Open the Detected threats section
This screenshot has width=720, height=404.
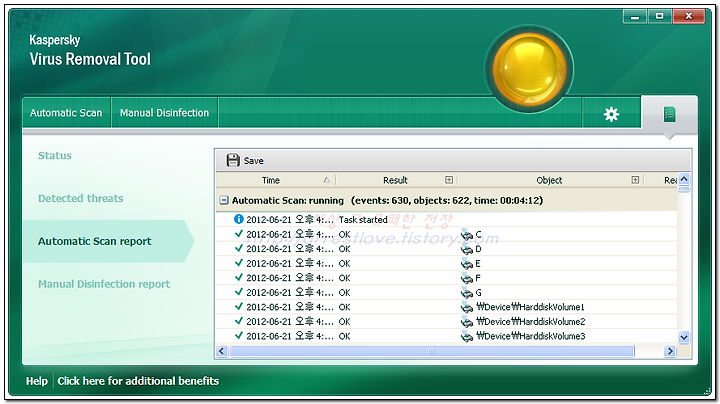coord(81,198)
